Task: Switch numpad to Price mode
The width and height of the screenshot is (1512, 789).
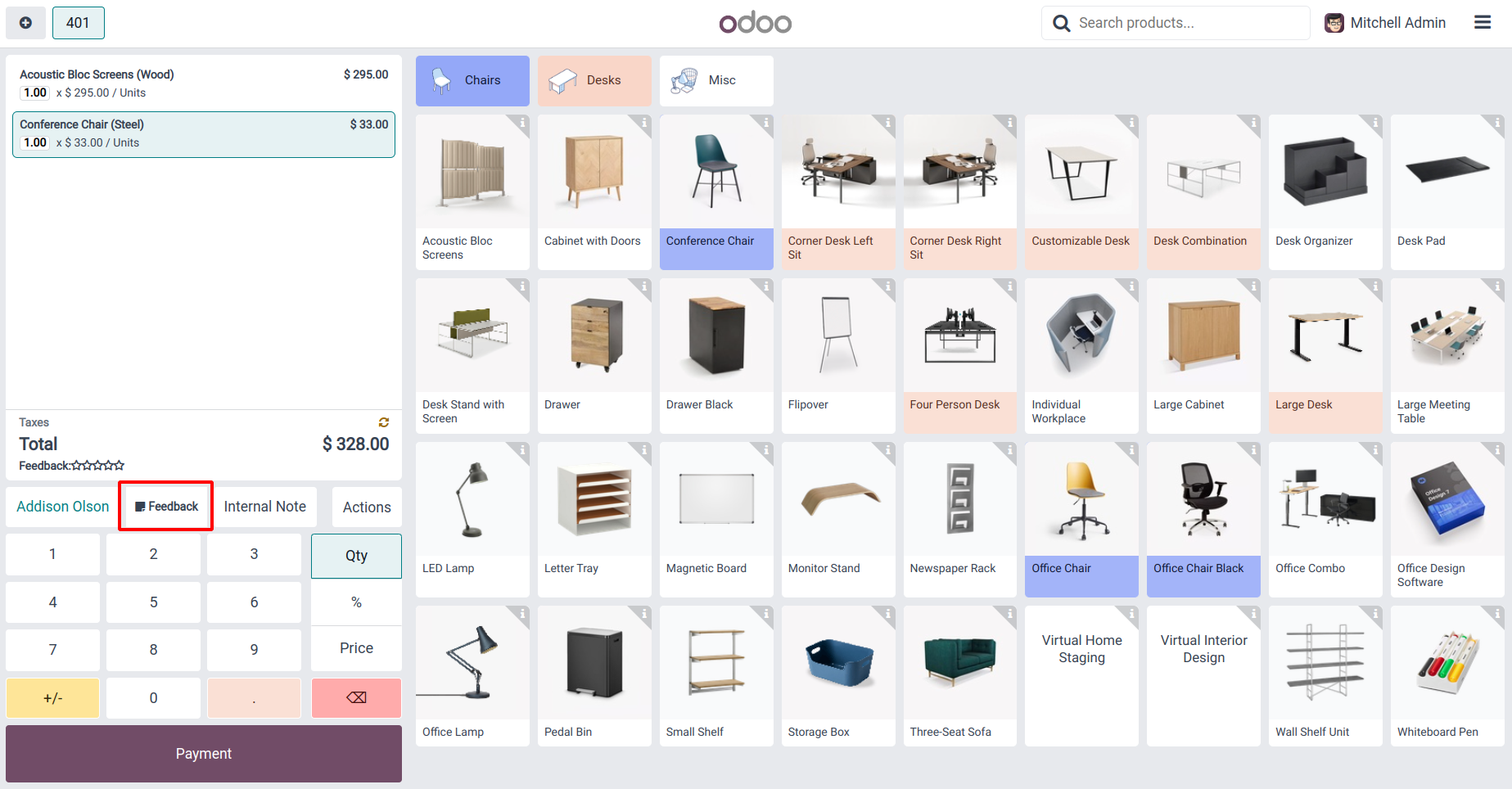Action: click(x=356, y=648)
